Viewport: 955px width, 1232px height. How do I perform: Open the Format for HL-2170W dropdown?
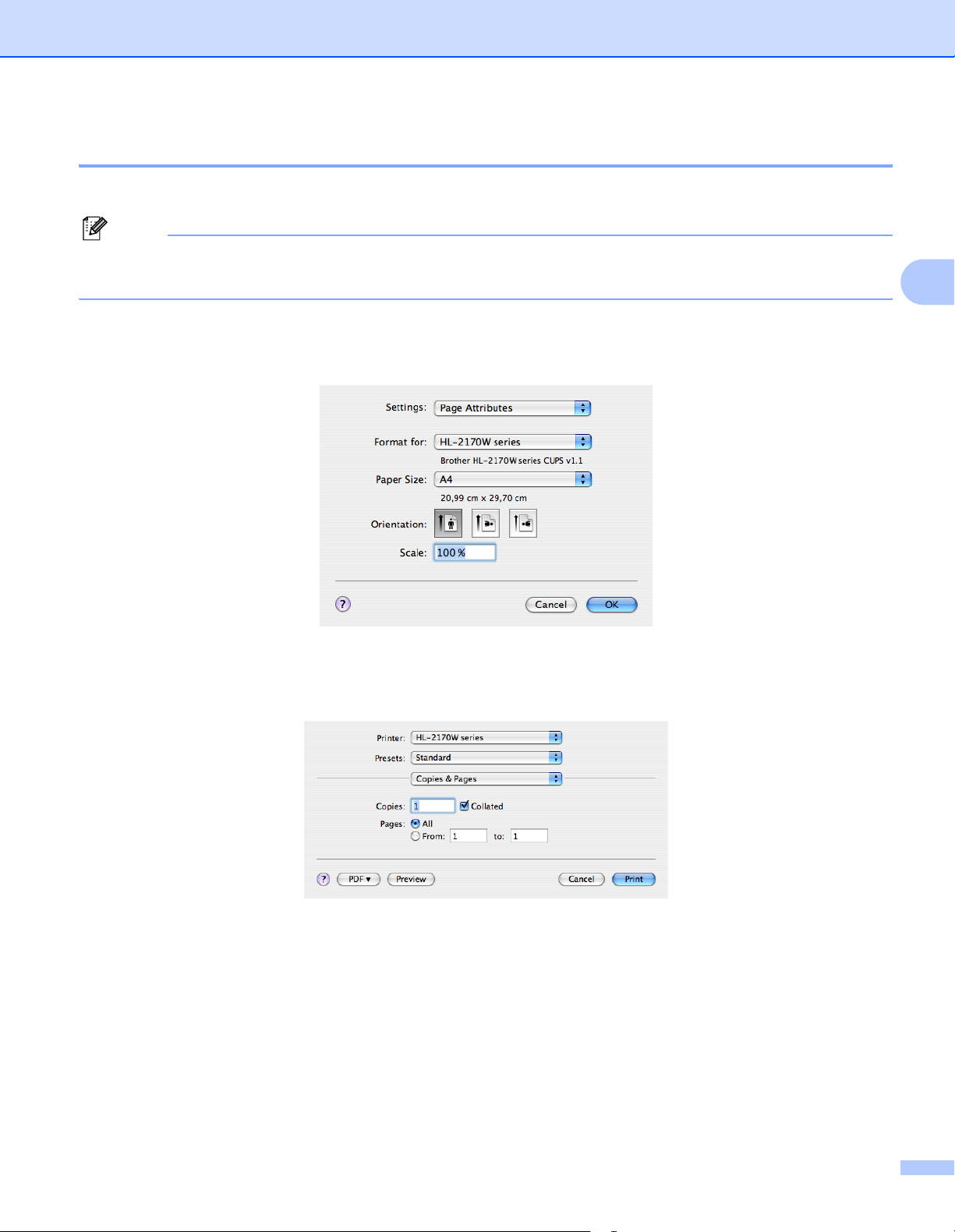tap(513, 442)
